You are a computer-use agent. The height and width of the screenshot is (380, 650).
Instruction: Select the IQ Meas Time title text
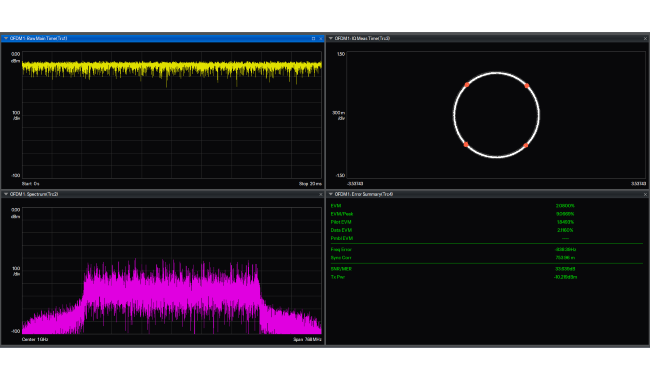pyautogui.click(x=362, y=38)
